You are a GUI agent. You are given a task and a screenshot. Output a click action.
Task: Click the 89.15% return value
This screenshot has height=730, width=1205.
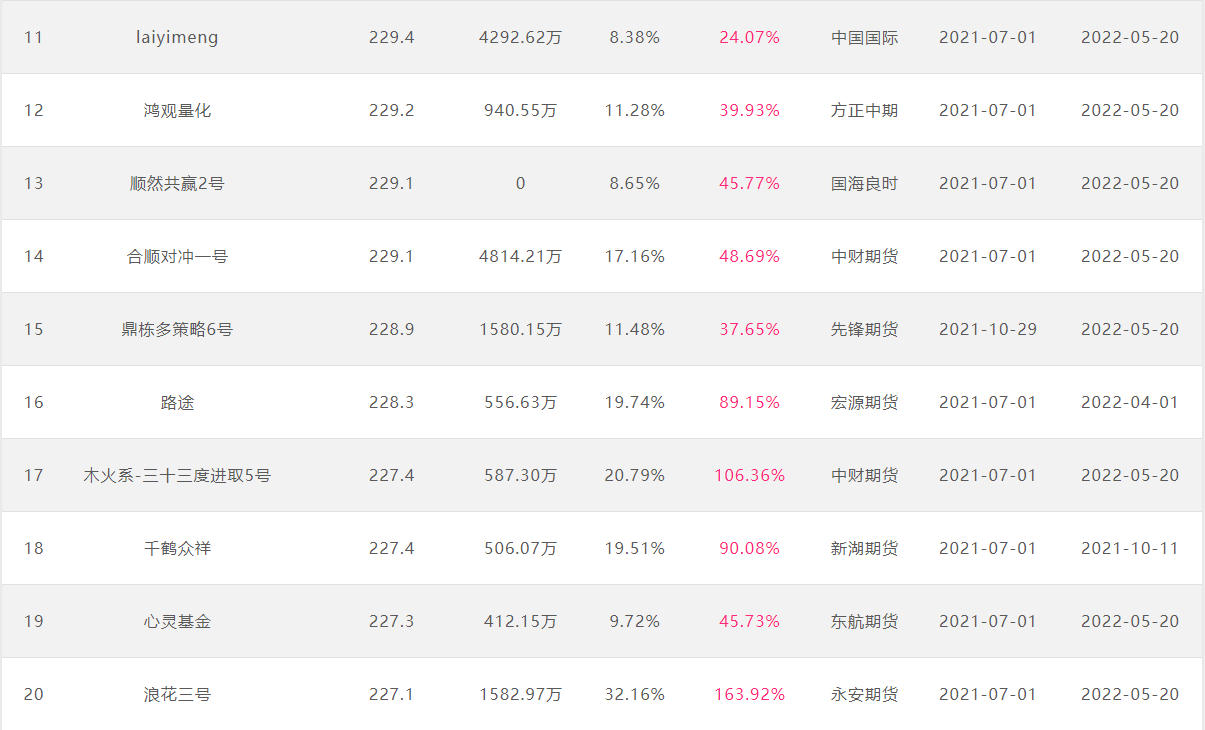point(749,403)
